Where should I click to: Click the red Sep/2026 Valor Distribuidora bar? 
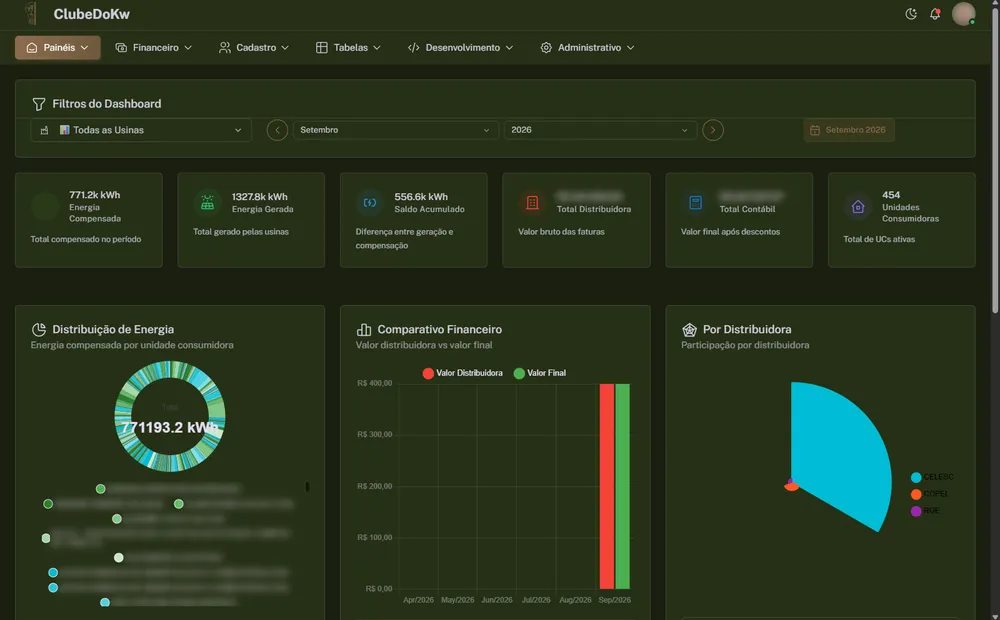click(x=607, y=486)
